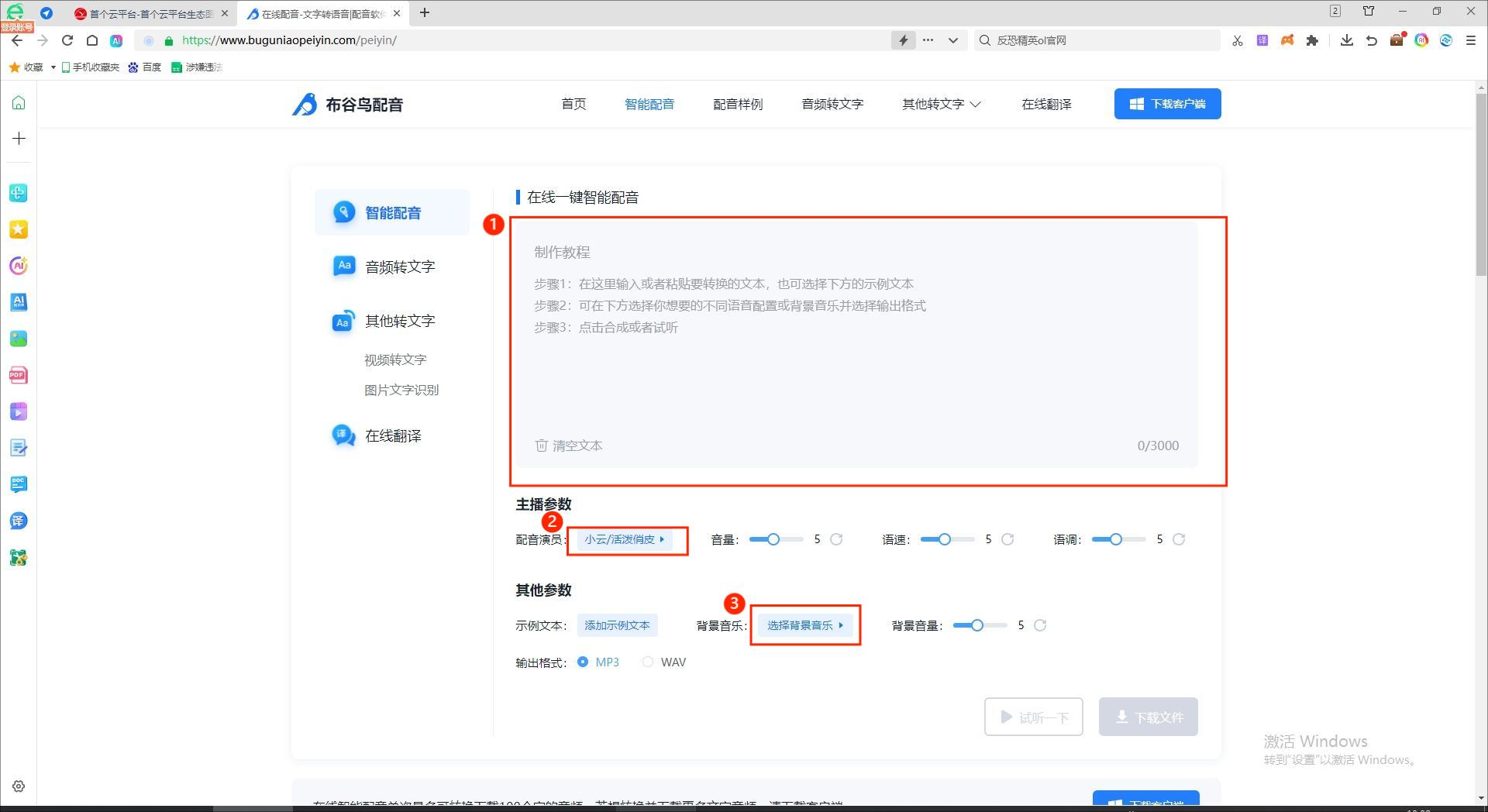Viewport: 1488px width, 812px height.
Task: Click 下载文件 button
Action: pos(1148,717)
